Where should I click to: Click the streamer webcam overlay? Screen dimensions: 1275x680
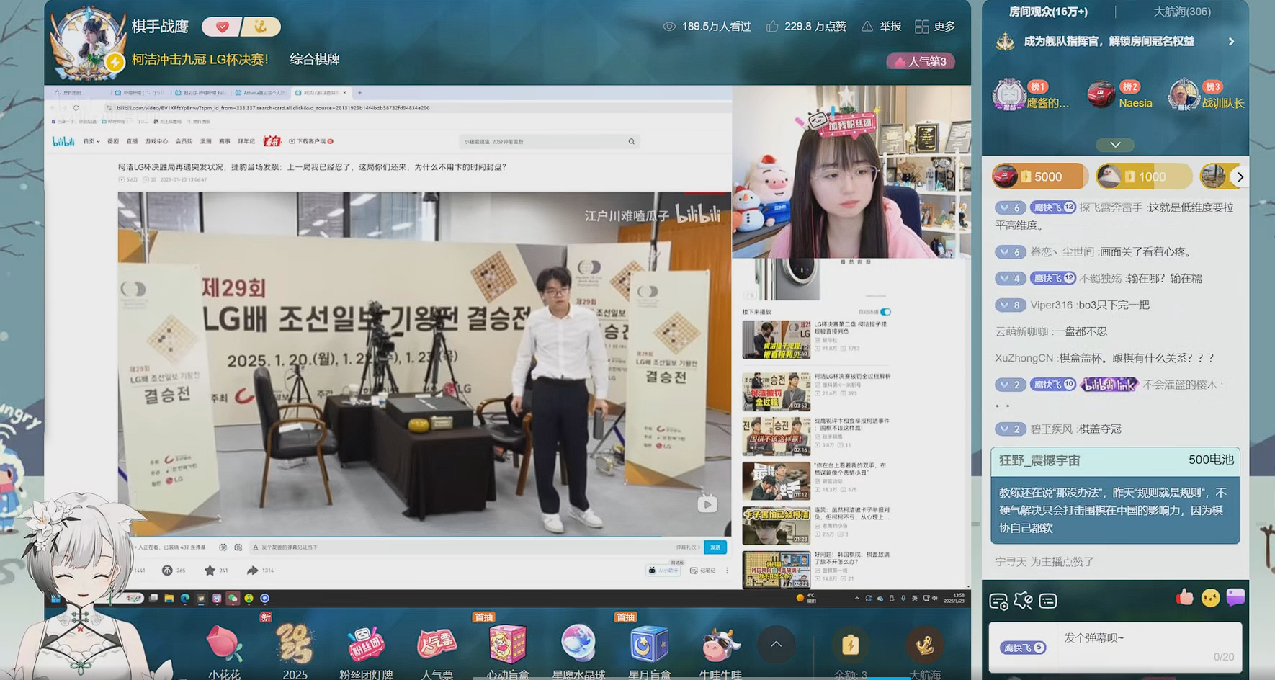pos(851,171)
